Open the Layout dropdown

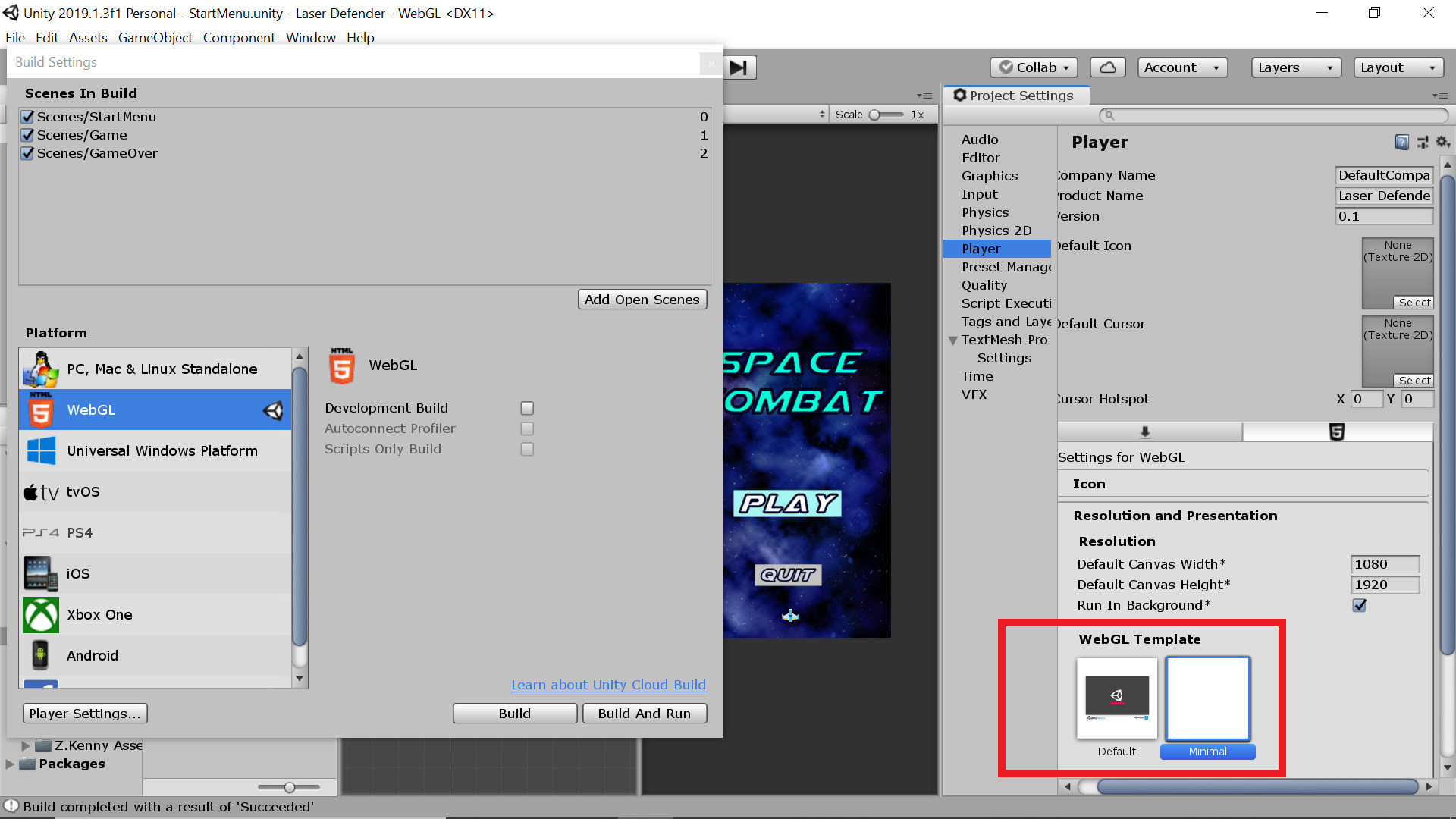[1398, 67]
